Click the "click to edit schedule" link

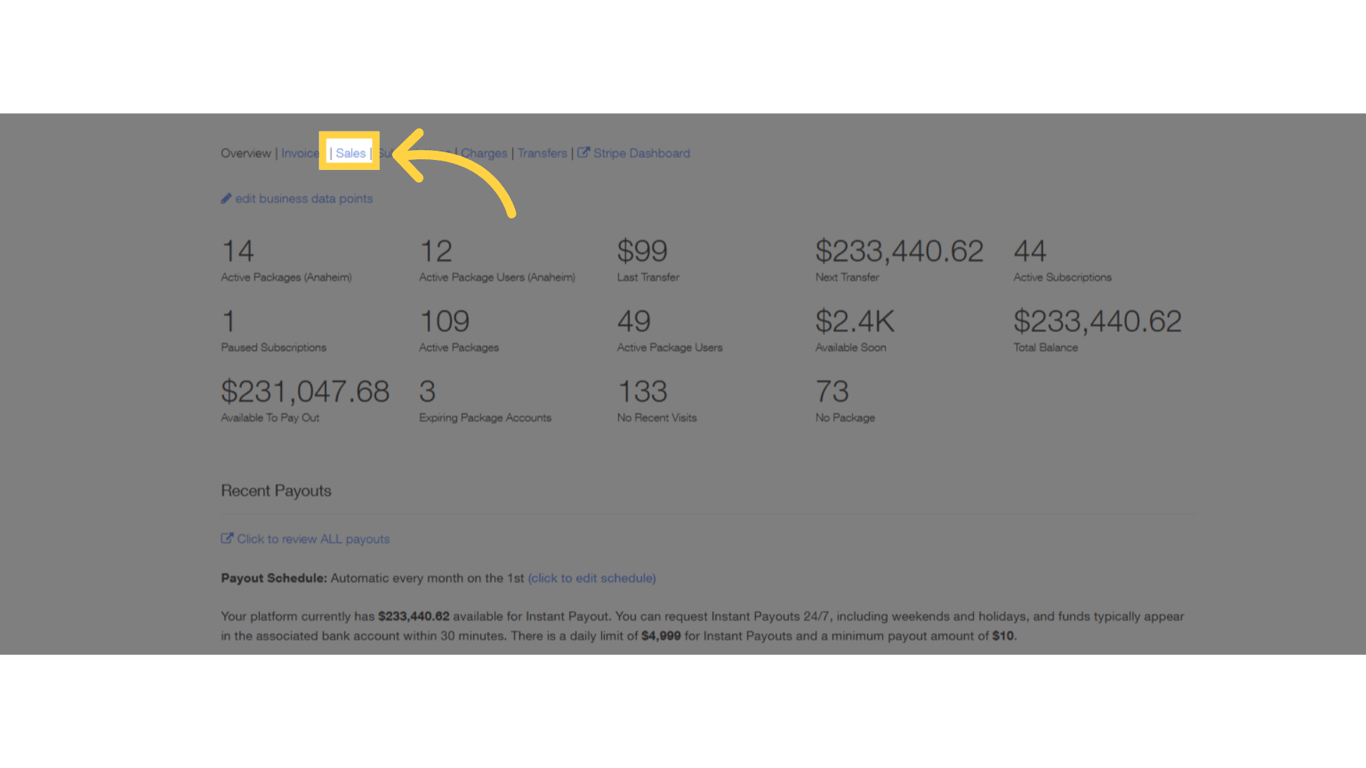tap(592, 578)
